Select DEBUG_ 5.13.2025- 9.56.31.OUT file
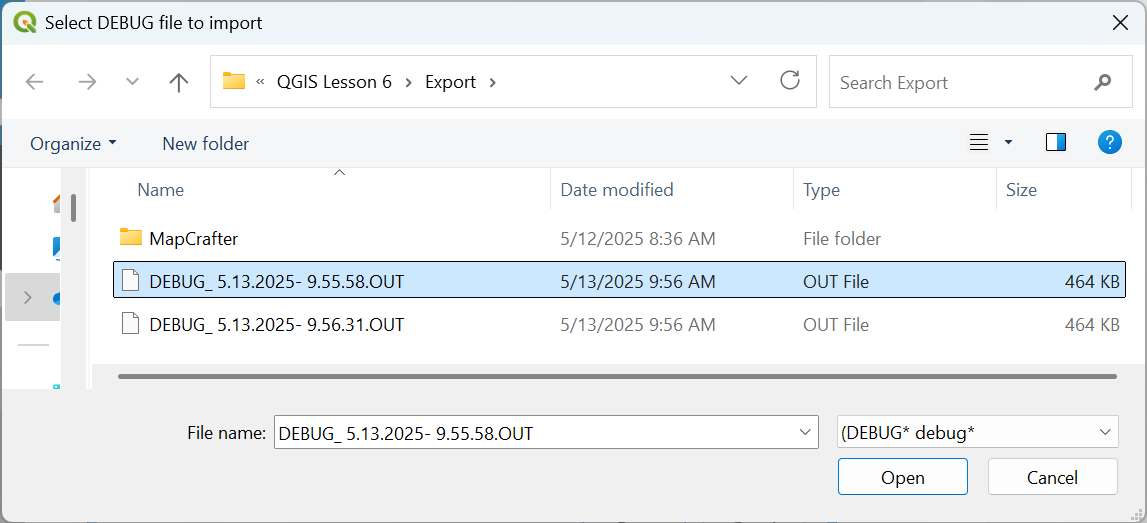Viewport: 1147px width, 523px height. pos(276,325)
